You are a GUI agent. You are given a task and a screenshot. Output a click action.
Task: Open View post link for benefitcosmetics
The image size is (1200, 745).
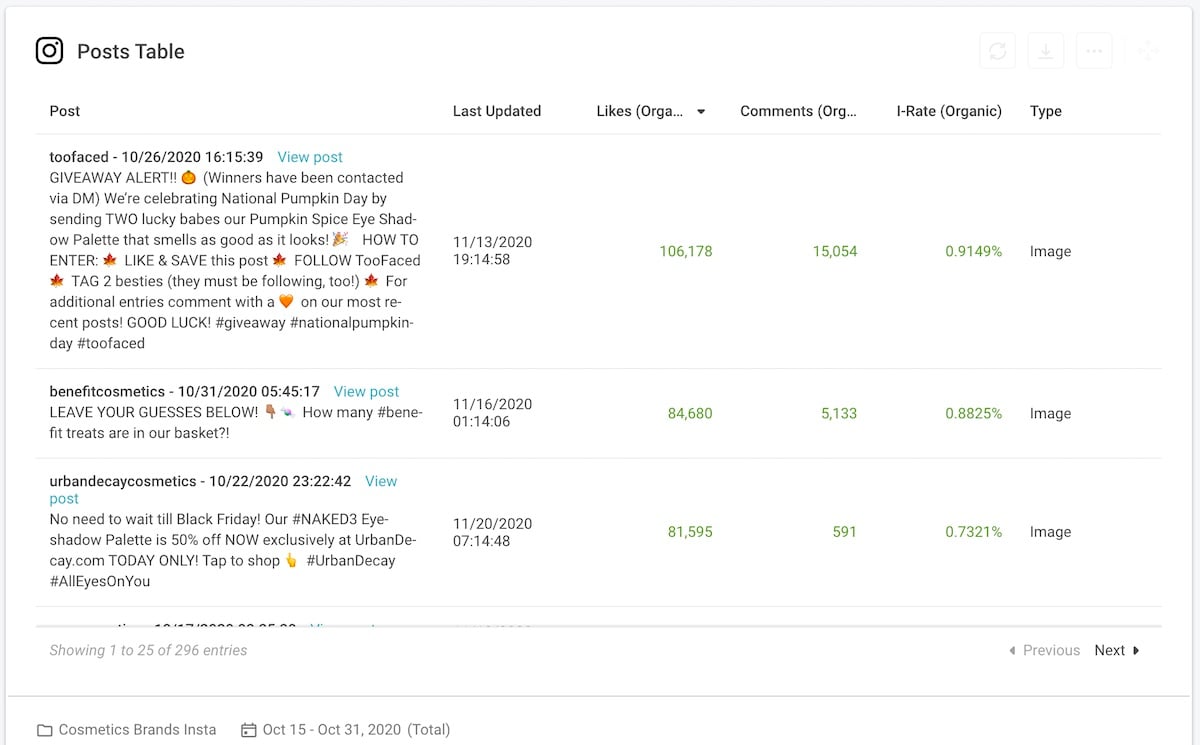pyautogui.click(x=366, y=392)
